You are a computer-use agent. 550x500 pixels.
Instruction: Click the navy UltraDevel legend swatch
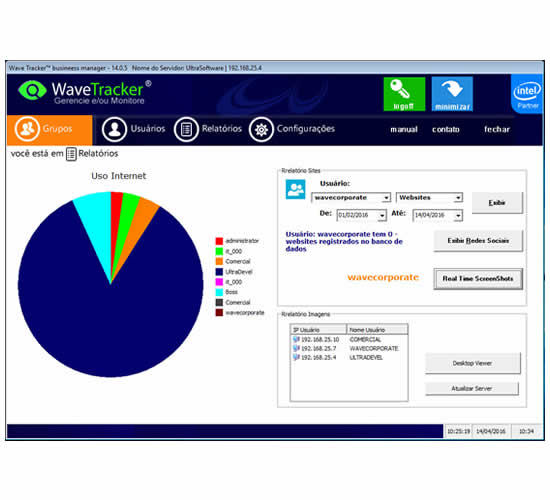(x=219, y=272)
